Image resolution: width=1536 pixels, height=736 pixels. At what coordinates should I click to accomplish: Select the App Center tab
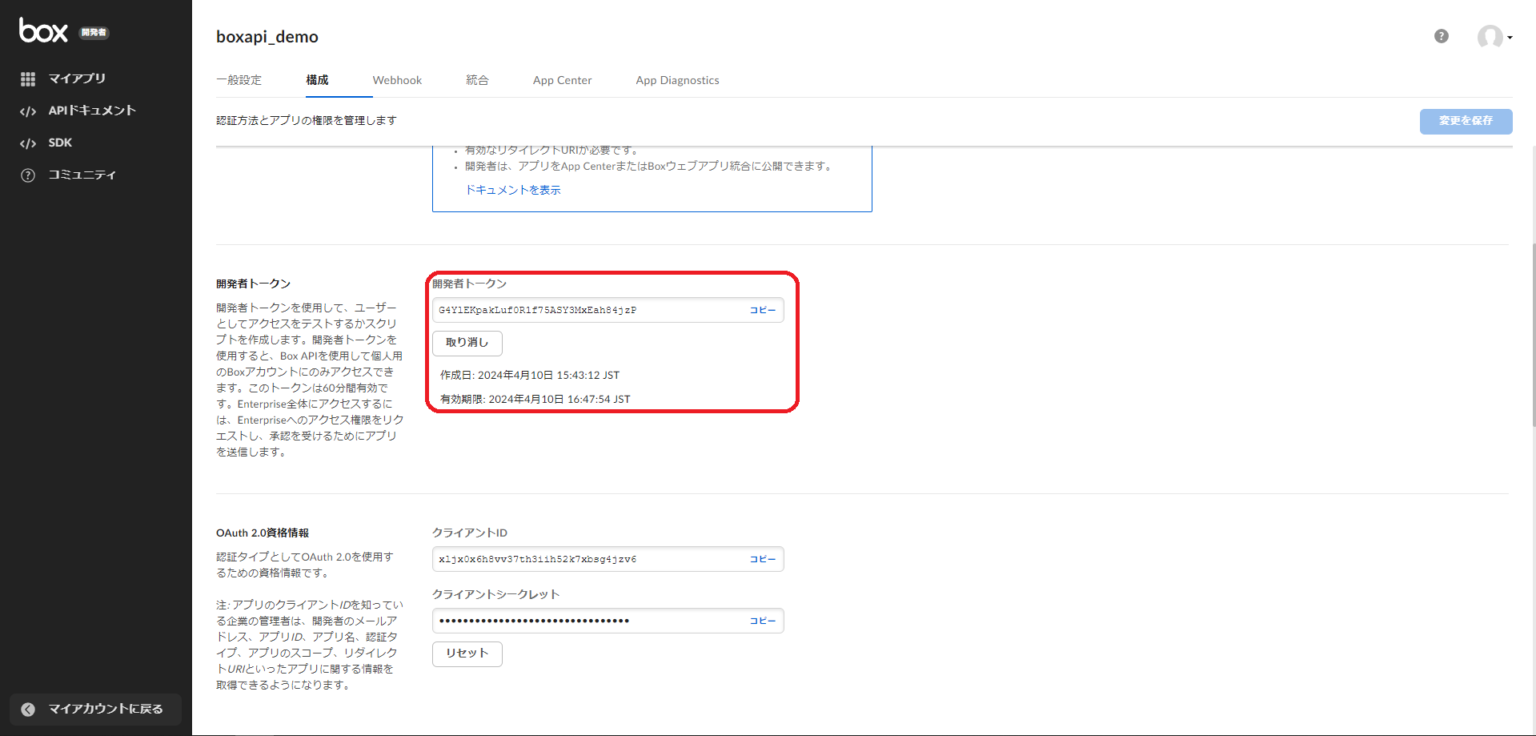click(x=562, y=79)
